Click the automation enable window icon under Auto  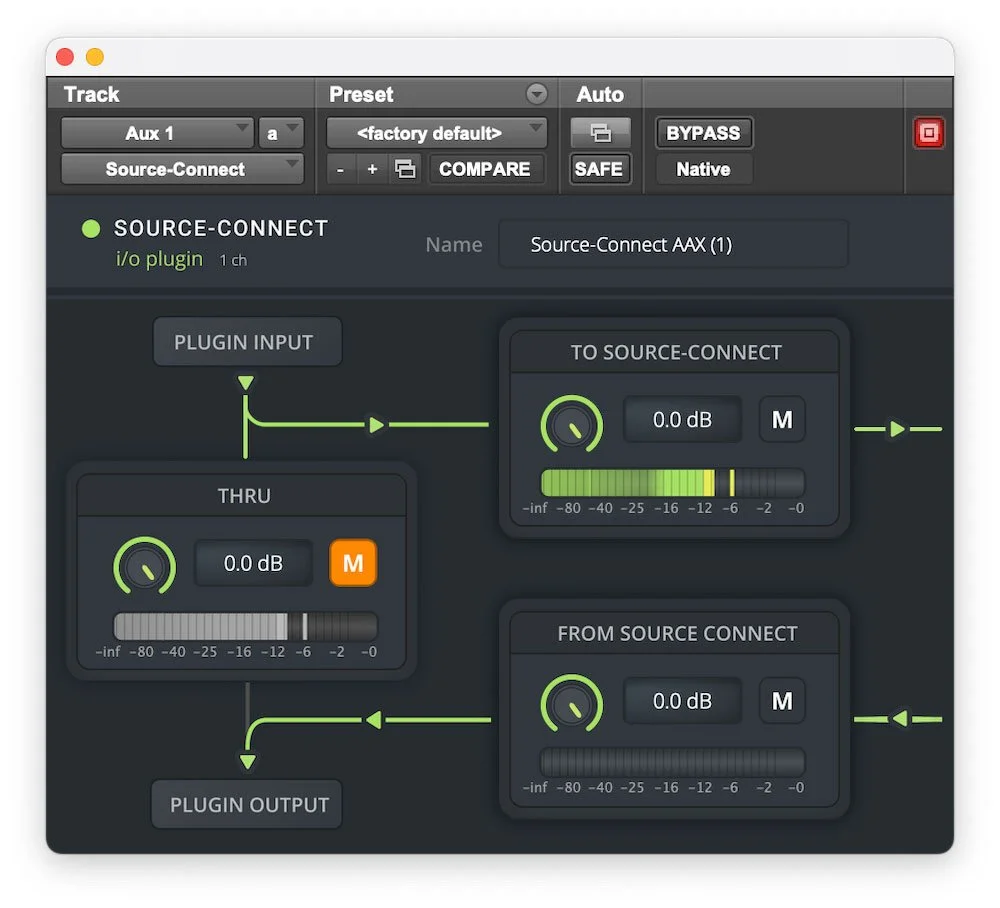pyautogui.click(x=600, y=132)
